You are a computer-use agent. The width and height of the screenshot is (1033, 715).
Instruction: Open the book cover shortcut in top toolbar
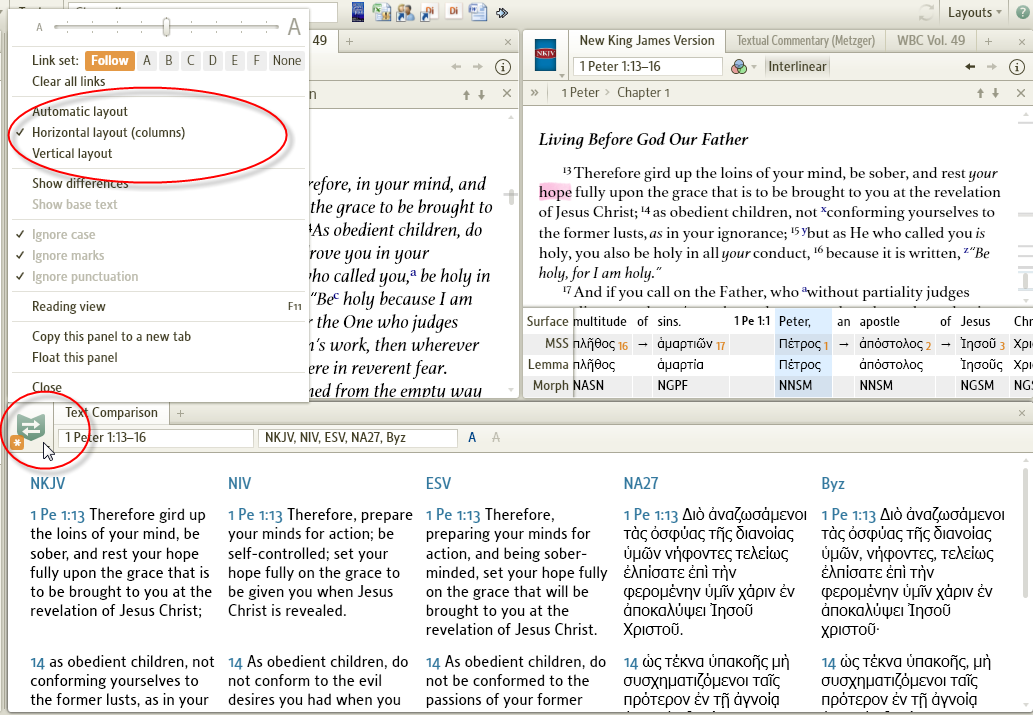tap(358, 12)
